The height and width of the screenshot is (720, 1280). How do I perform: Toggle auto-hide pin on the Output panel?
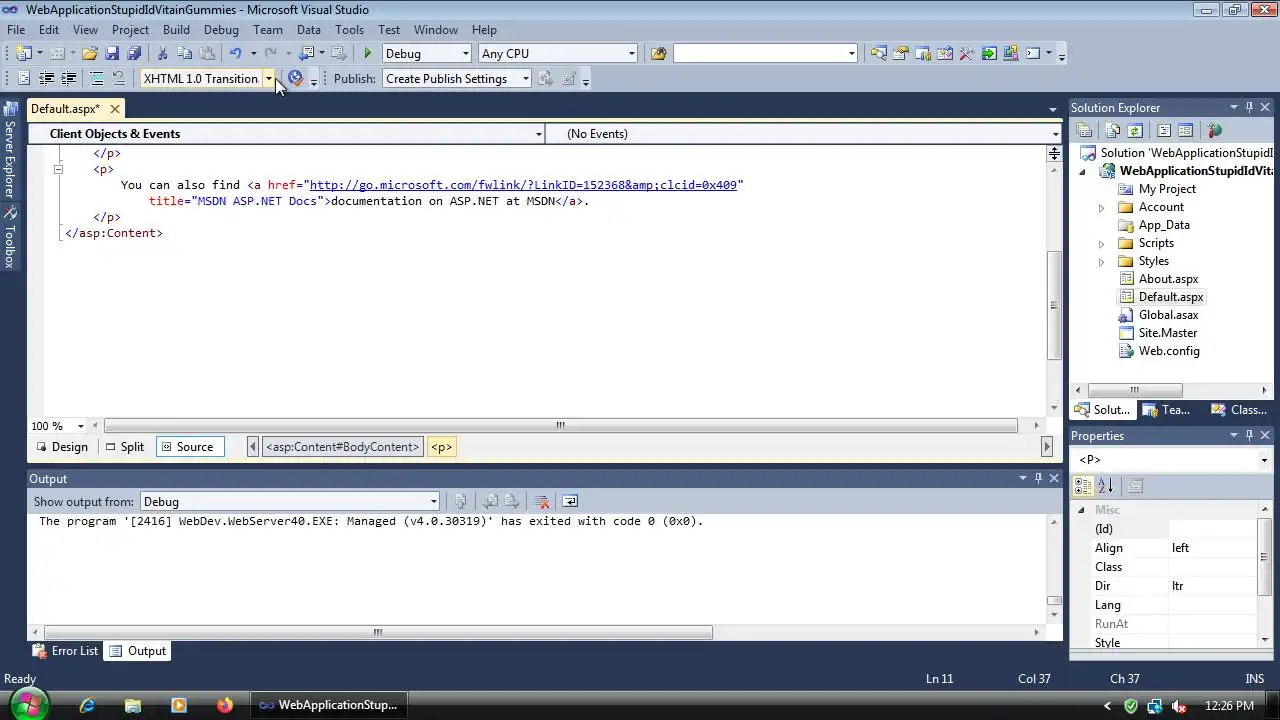pos(1038,479)
